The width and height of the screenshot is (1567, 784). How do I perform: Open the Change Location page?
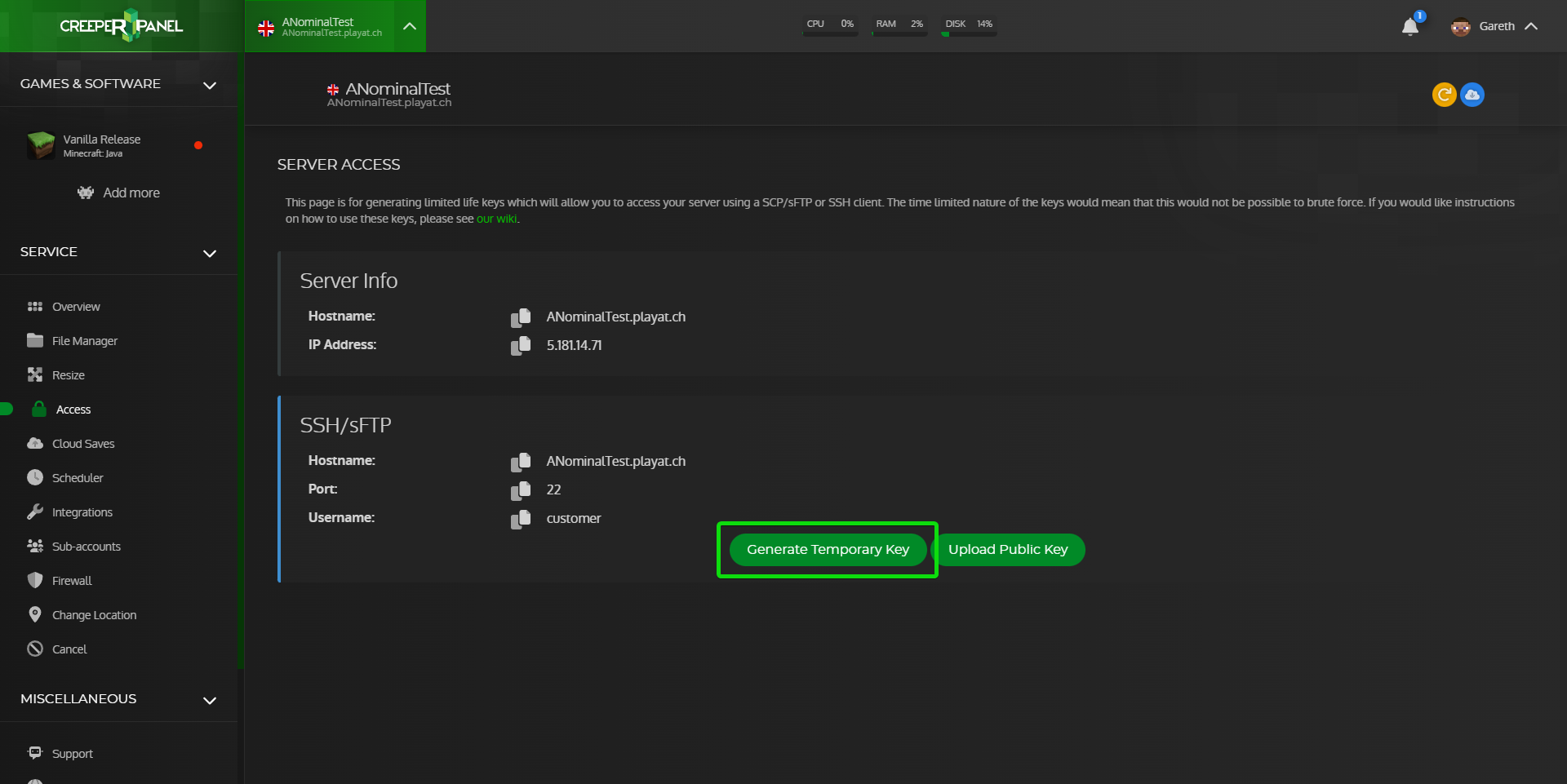click(x=95, y=615)
